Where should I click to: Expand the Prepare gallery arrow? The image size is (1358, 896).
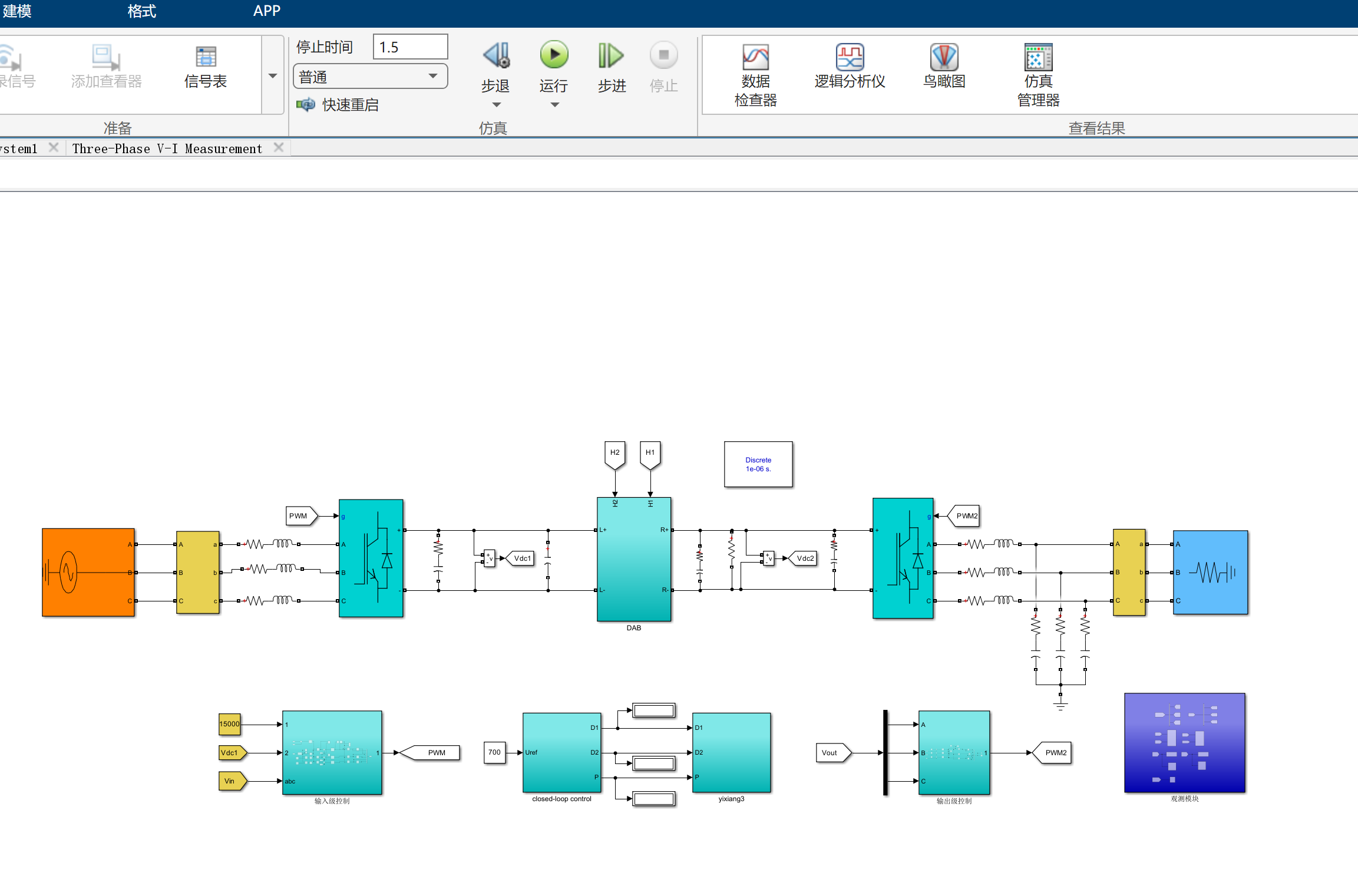[x=273, y=75]
